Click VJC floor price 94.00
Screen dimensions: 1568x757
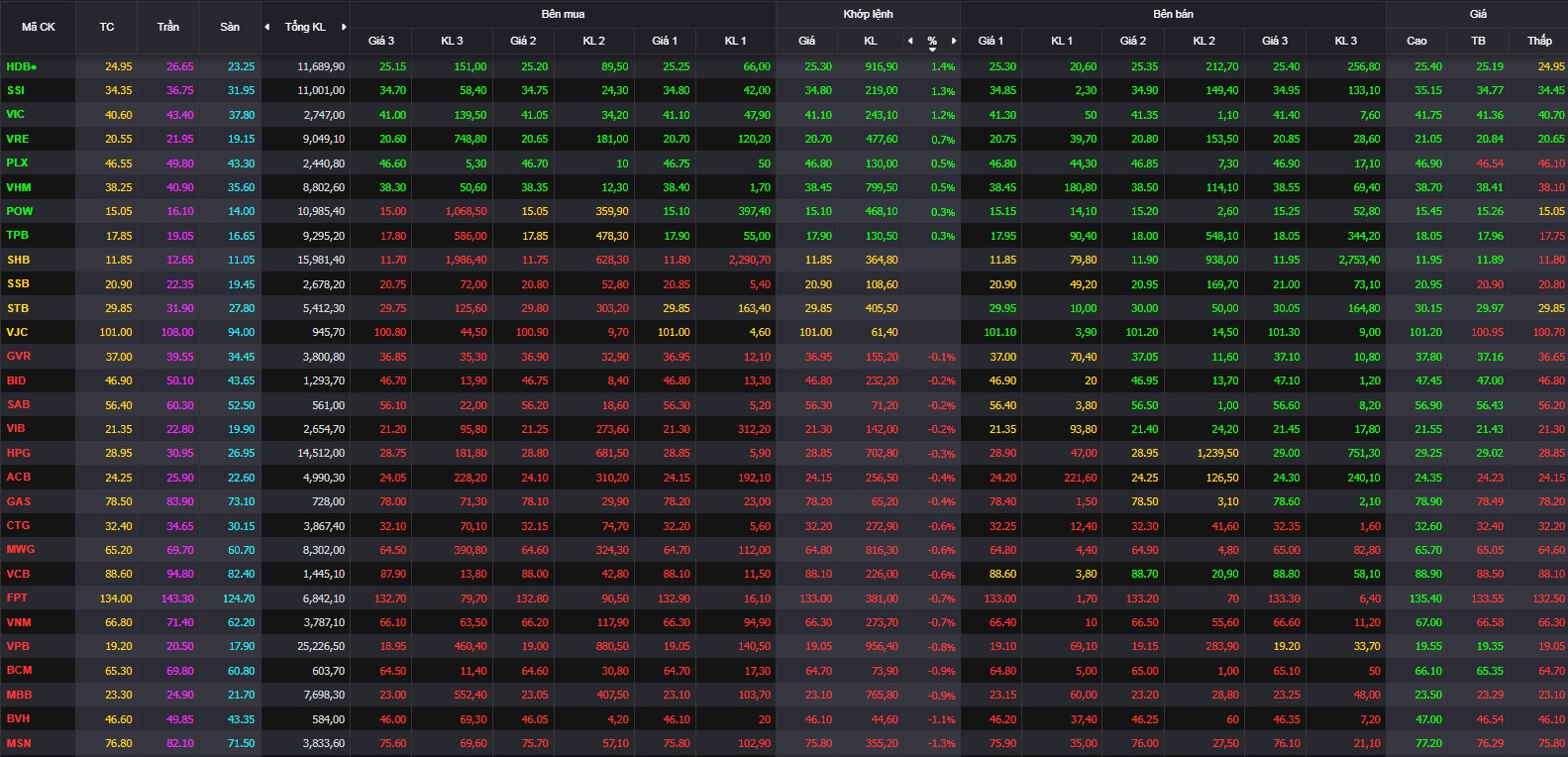[x=241, y=332]
